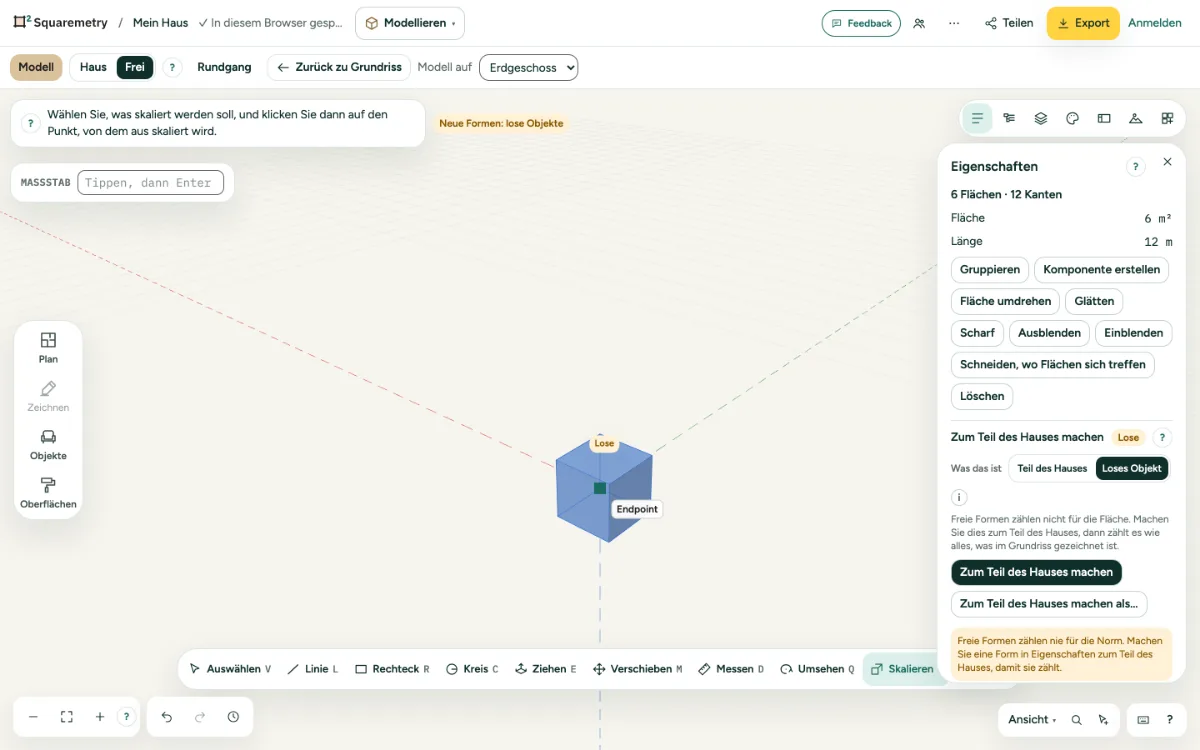Open the three-dots more options menu
This screenshot has height=750, width=1200.
(x=954, y=23)
